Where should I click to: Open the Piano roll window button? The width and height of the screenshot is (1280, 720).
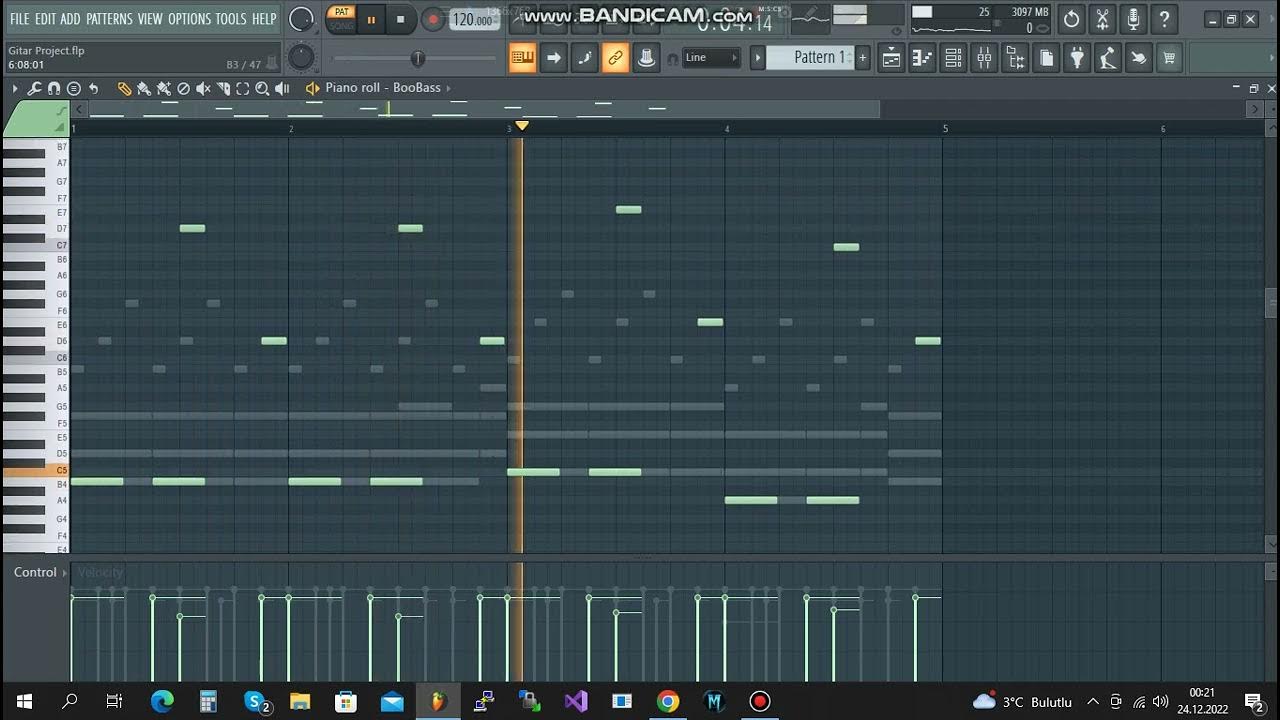(x=922, y=58)
